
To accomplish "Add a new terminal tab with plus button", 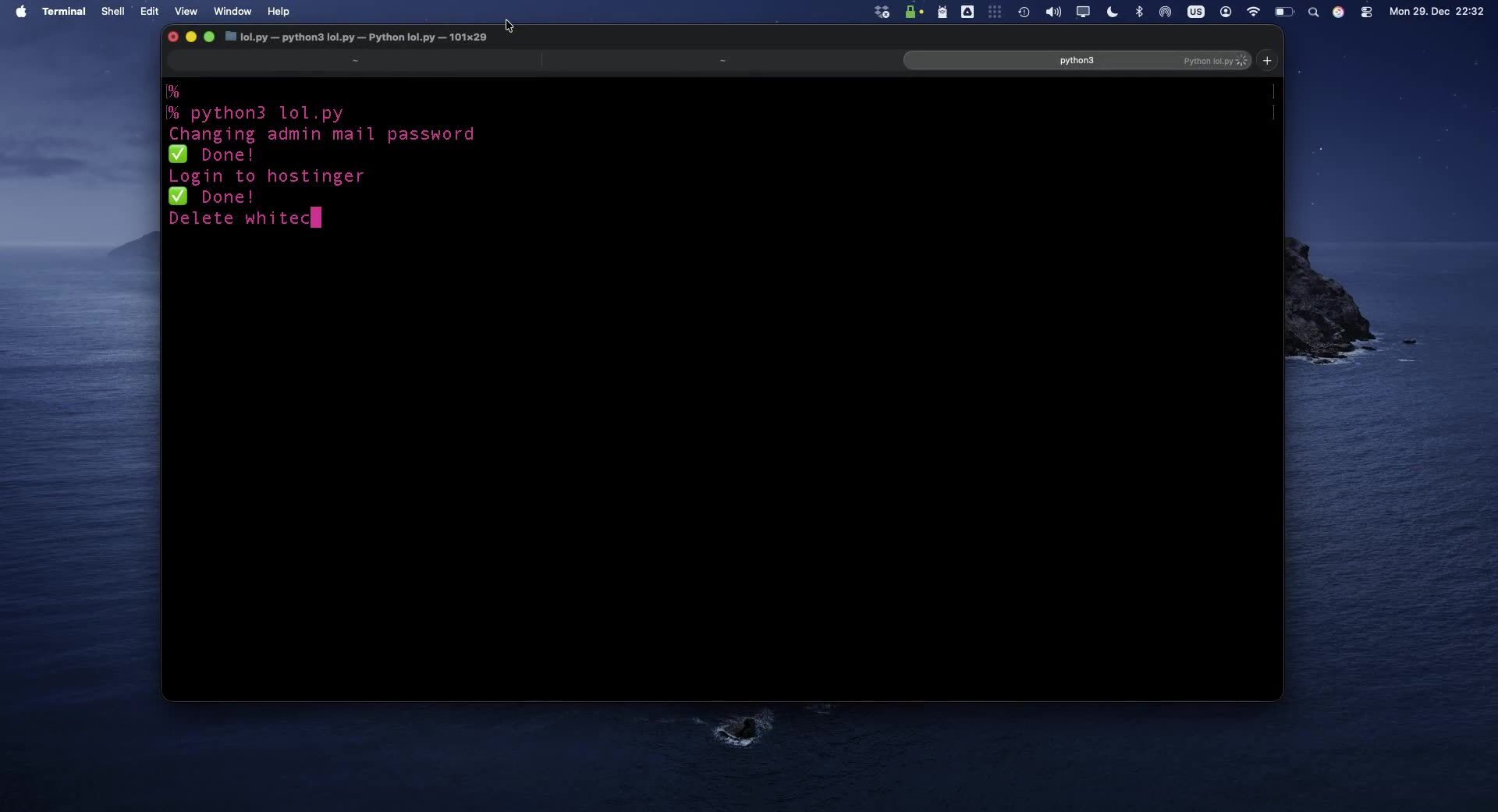I will [x=1267, y=60].
